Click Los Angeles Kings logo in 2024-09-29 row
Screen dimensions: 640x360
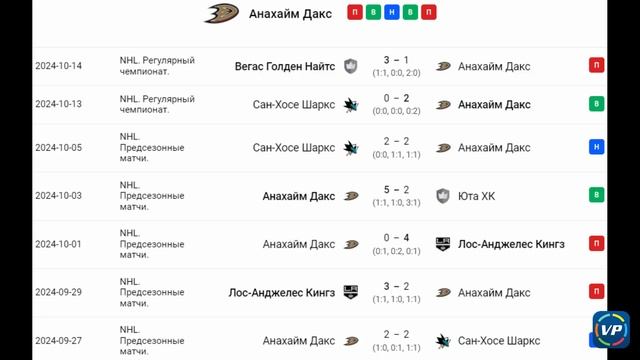(351, 292)
